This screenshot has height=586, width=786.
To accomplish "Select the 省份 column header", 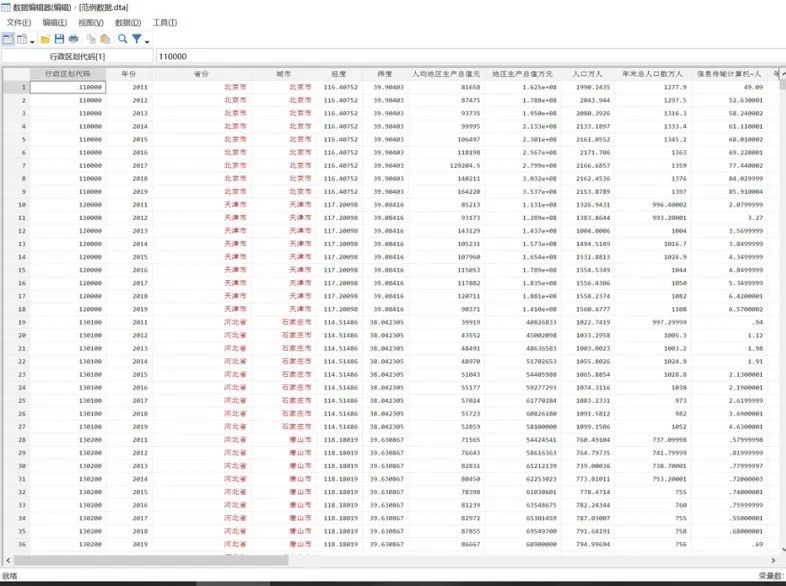I will click(x=201, y=74).
